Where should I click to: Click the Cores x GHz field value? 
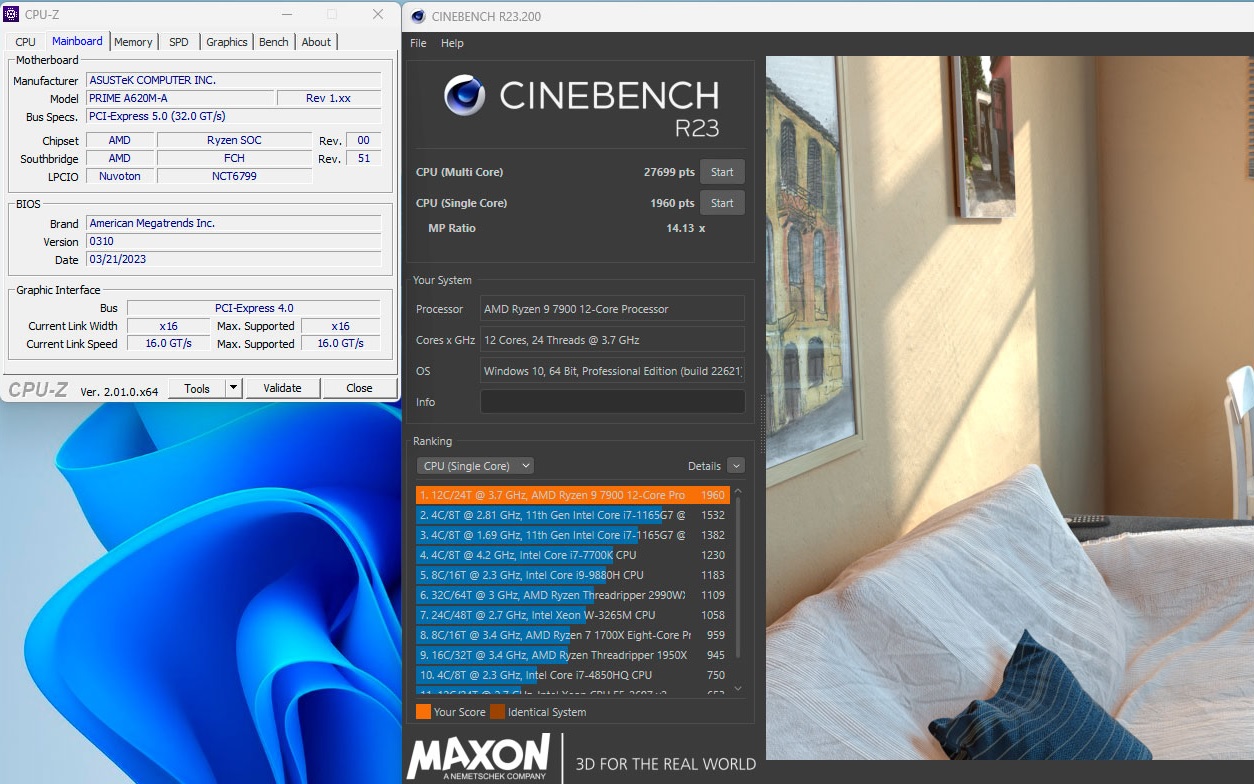612,340
